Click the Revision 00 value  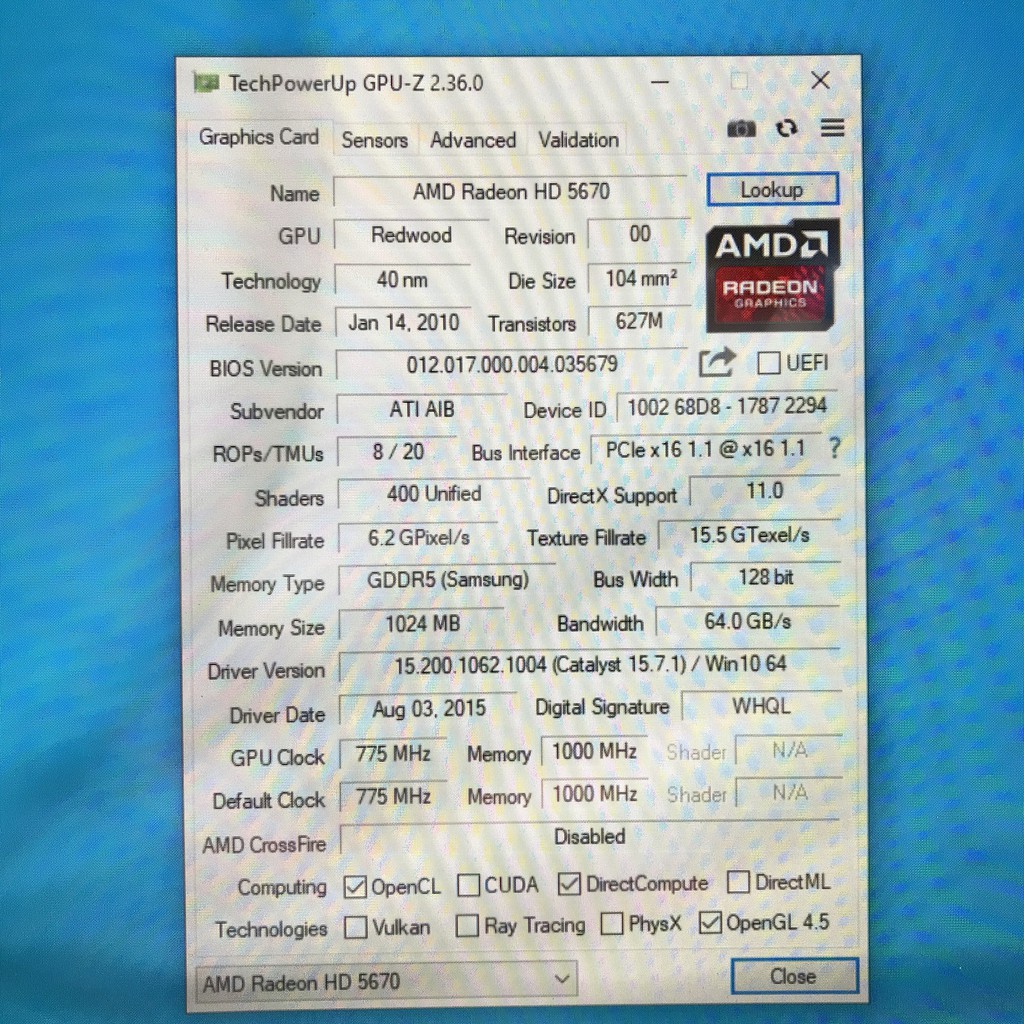639,234
